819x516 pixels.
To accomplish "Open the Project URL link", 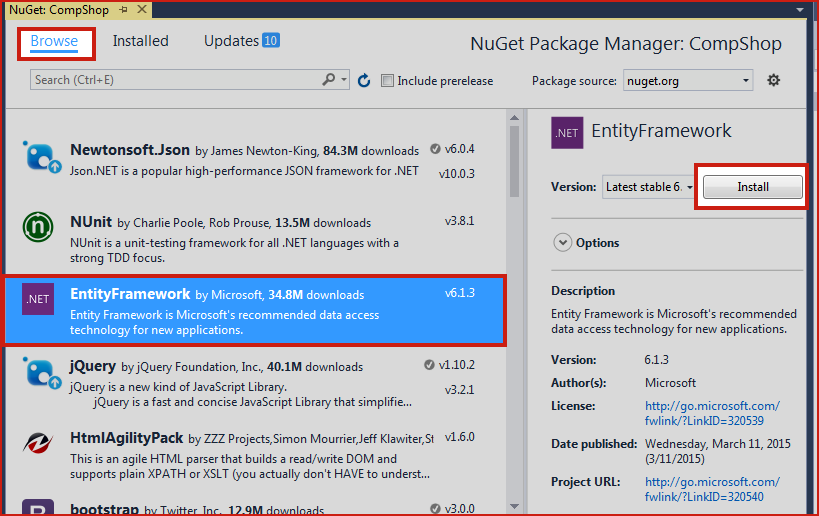I will (x=712, y=489).
